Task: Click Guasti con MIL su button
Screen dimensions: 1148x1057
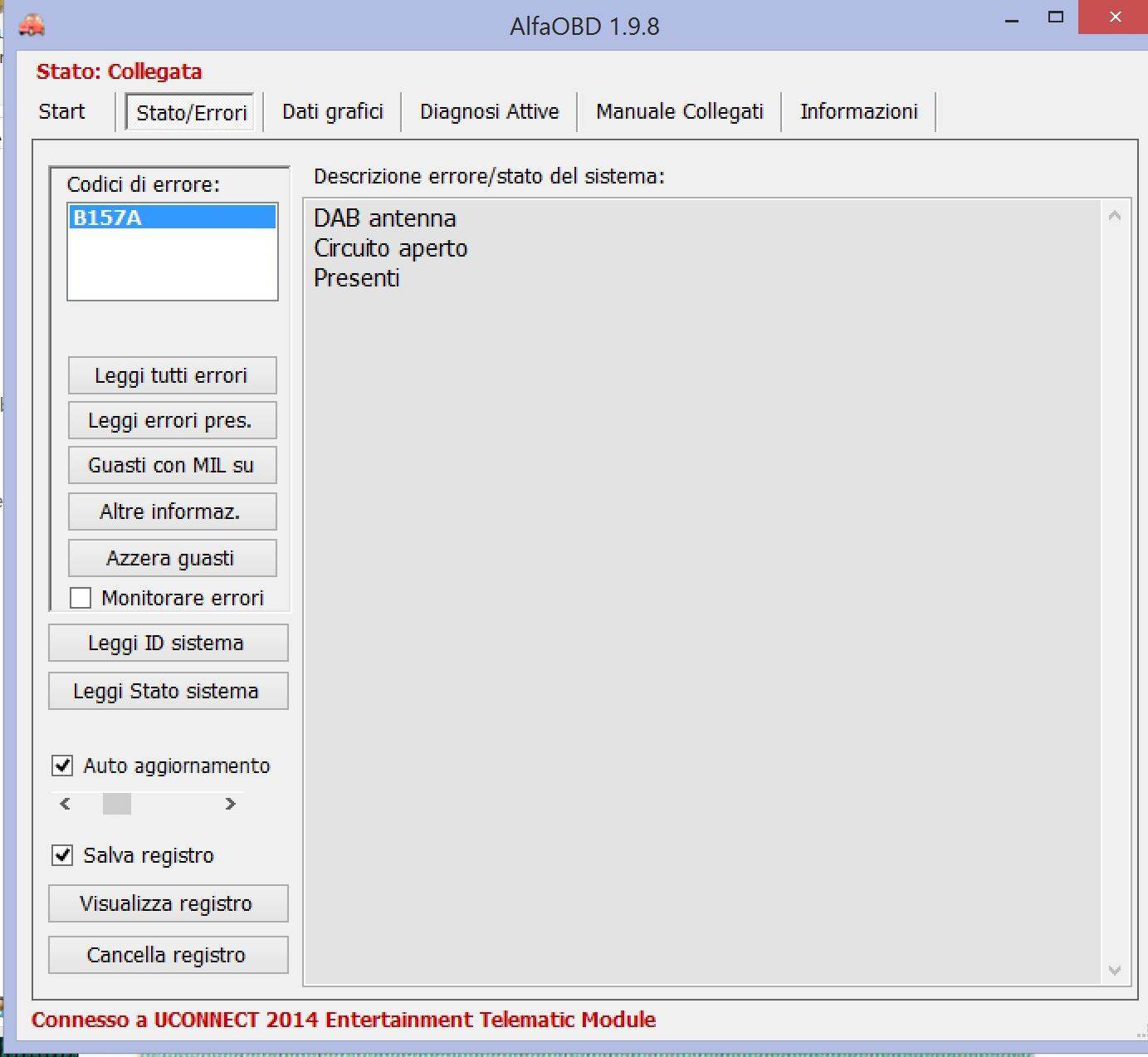Action: tap(172, 466)
